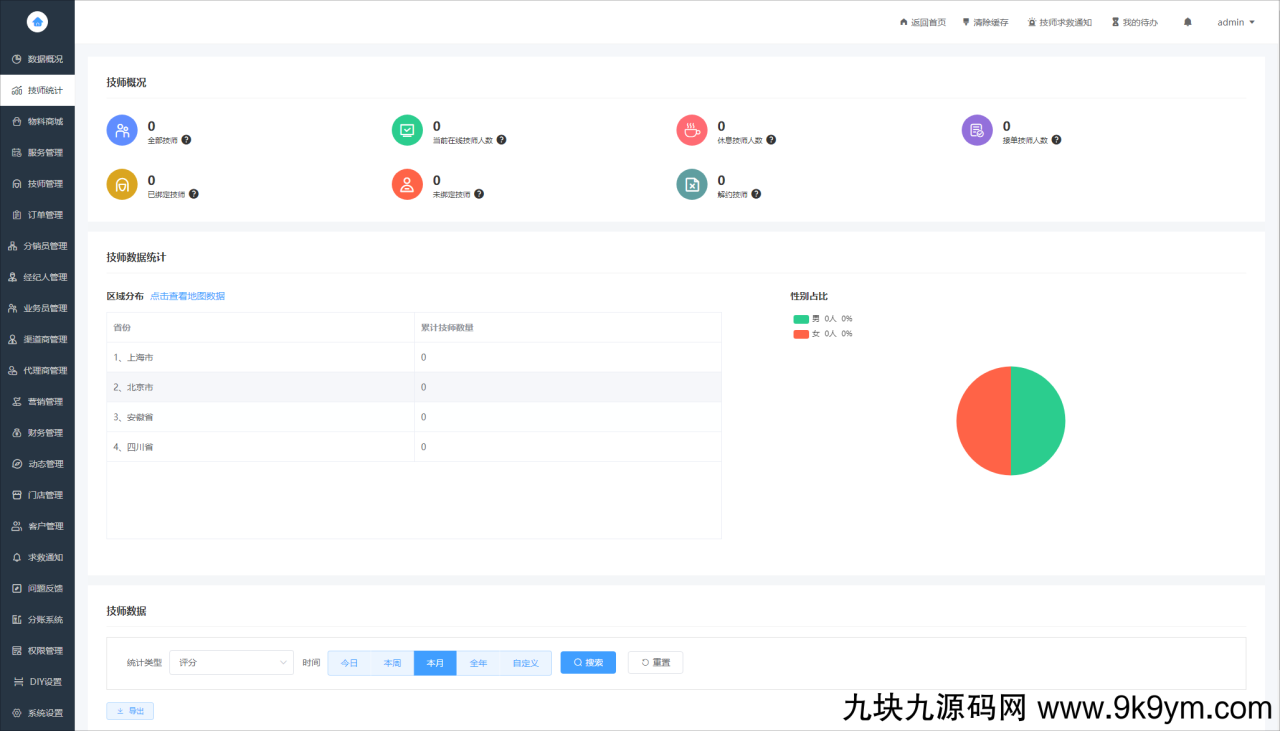Open 系统设置 in the sidebar
This screenshot has height=731, width=1280.
click(x=37, y=713)
